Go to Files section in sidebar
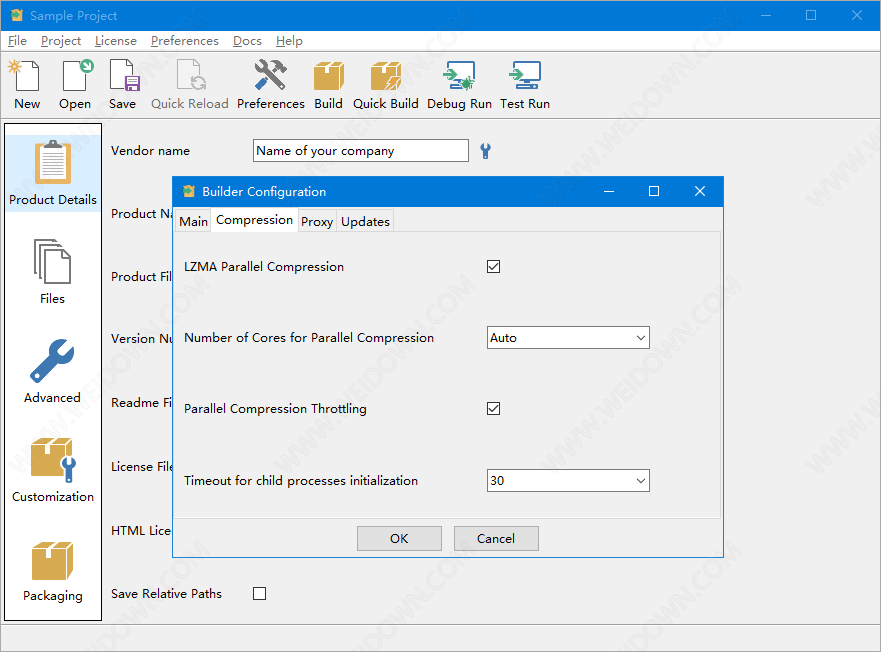This screenshot has height=652, width=881. tap(52, 272)
